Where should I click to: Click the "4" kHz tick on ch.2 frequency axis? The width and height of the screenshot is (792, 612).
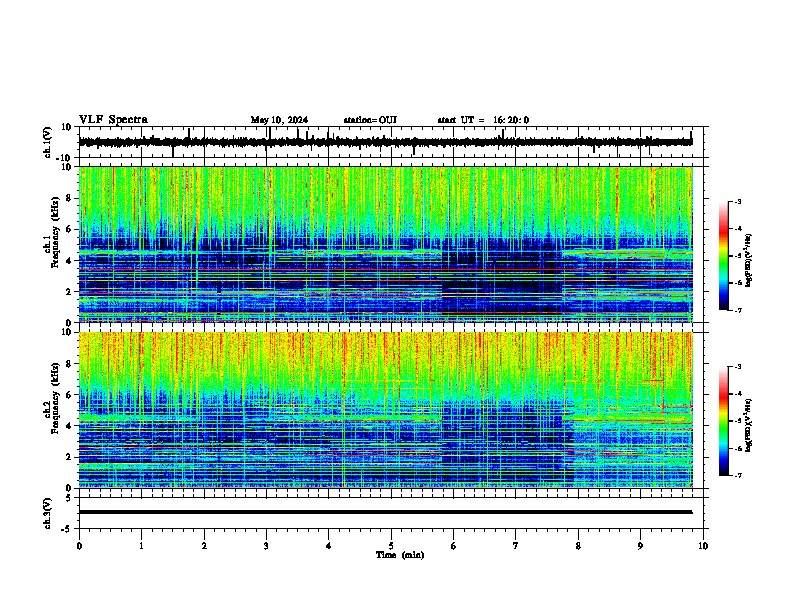[x=69, y=426]
